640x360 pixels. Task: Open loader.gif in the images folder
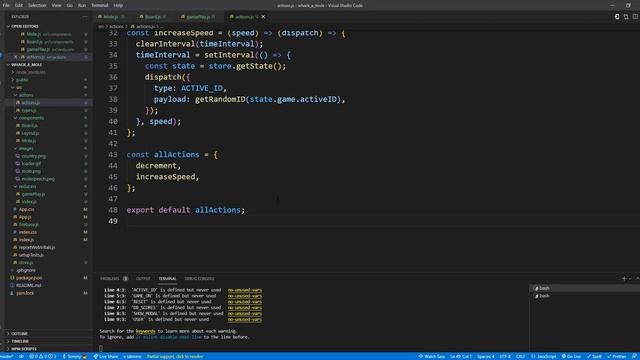(x=31, y=164)
